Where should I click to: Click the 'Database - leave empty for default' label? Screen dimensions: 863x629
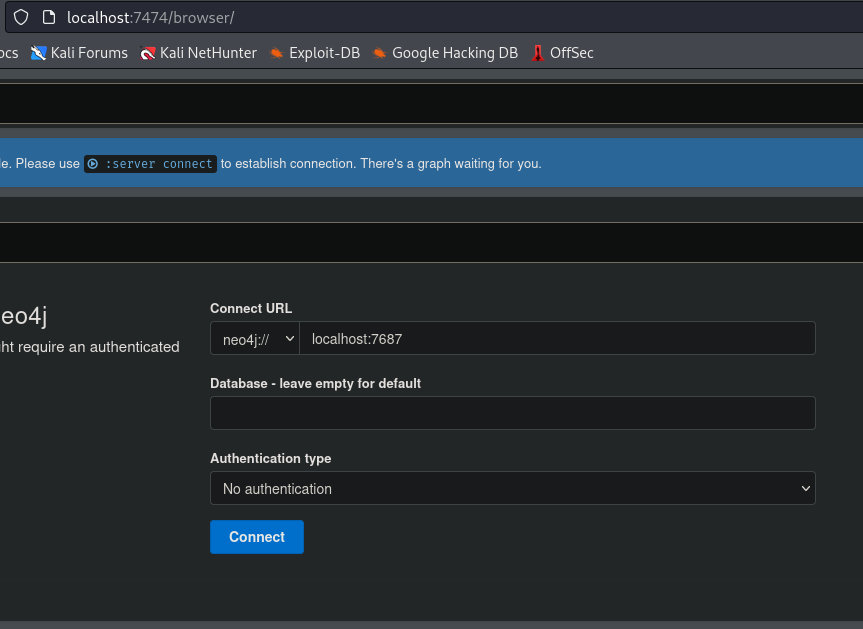coord(315,384)
